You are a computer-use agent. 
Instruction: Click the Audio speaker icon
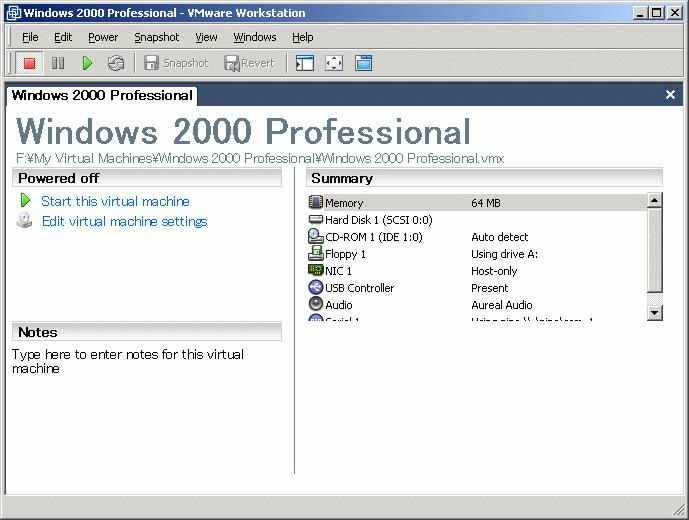pos(315,304)
